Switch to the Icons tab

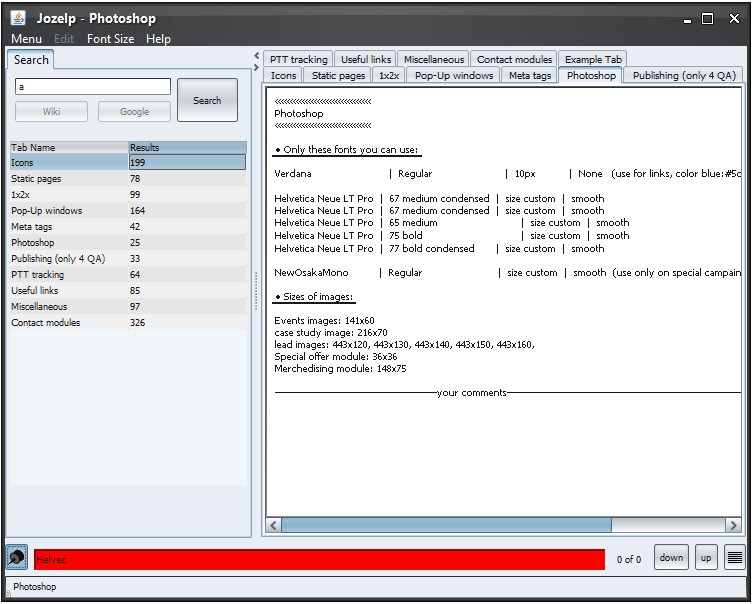point(283,76)
